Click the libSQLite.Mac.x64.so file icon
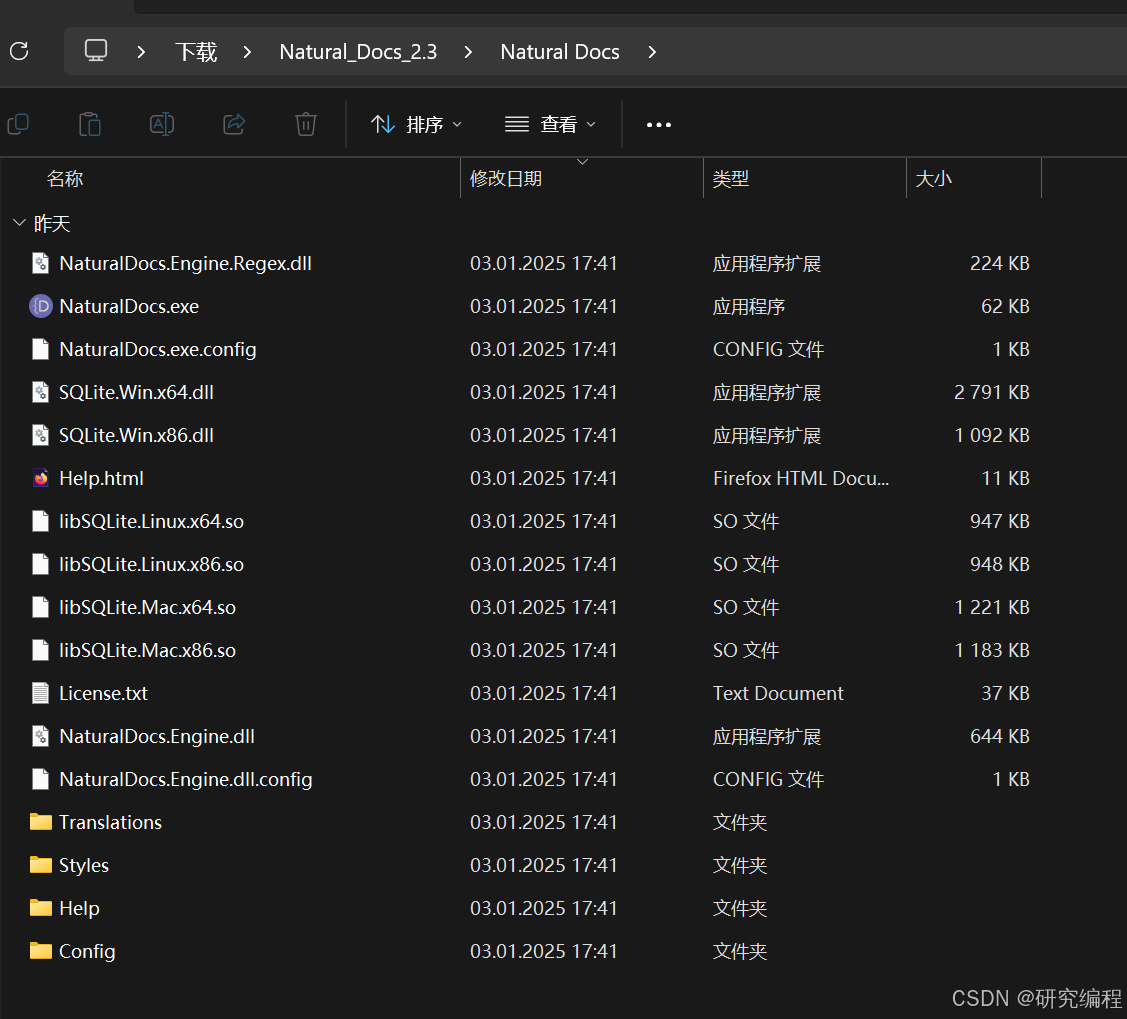This screenshot has width=1127, height=1019. pyautogui.click(x=41, y=607)
